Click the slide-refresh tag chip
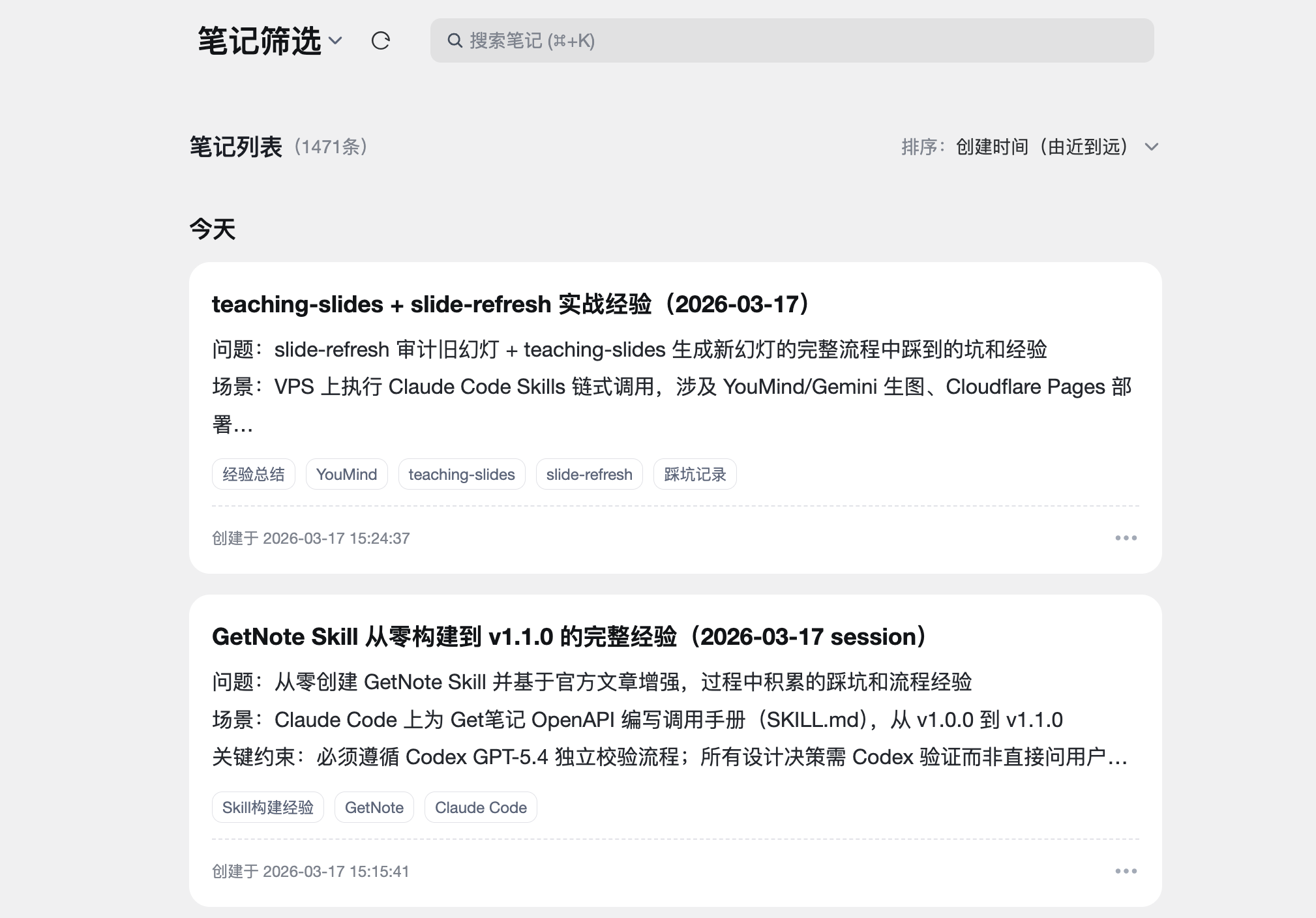1316x918 pixels. point(589,474)
